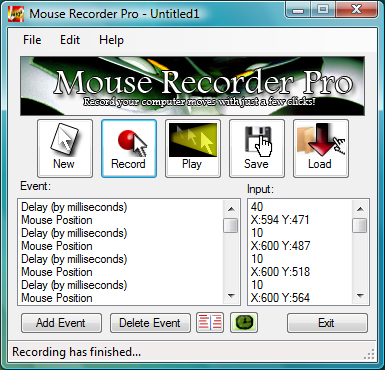Click the green clock scheduler icon

(244, 323)
